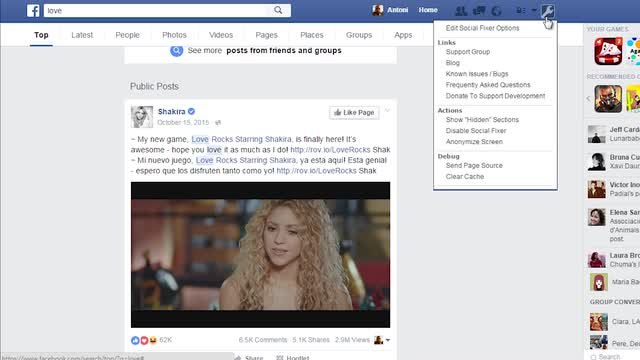Screen dimensions: 640x360
Task: Click the Like reaction icon
Action: pyautogui.click(x=135, y=340)
